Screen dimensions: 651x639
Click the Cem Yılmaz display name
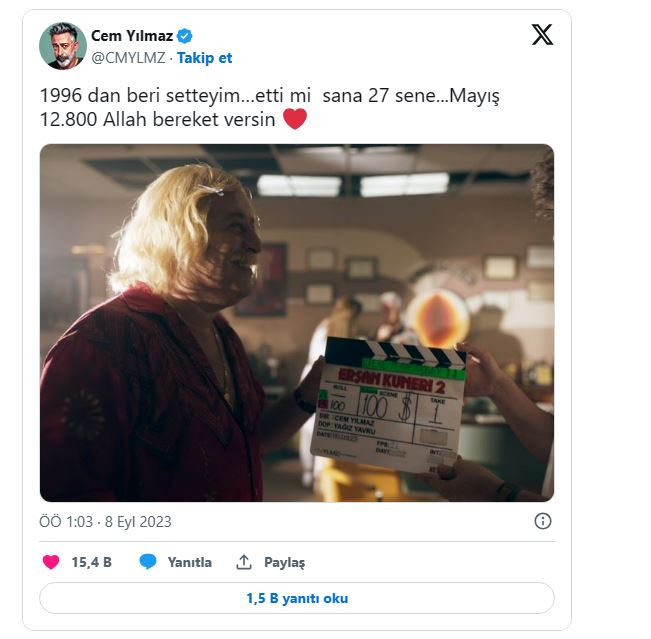tap(132, 36)
